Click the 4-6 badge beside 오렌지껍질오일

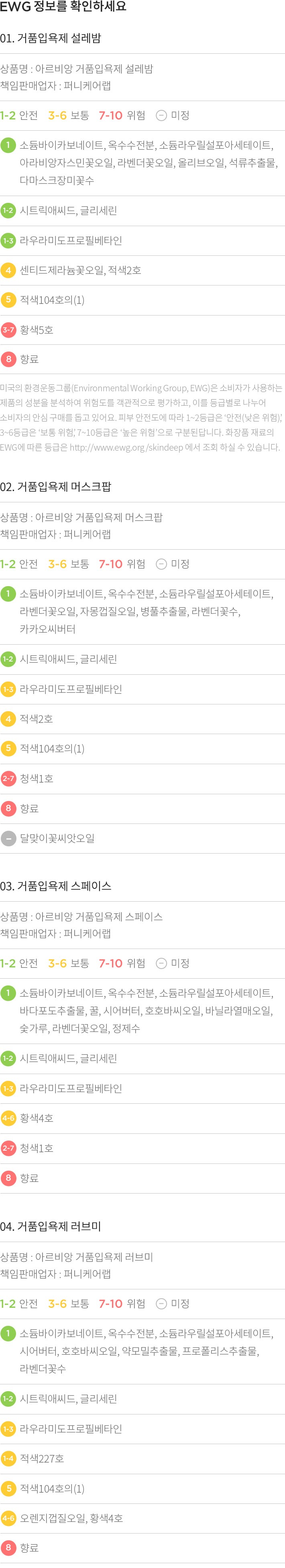coord(8,1518)
